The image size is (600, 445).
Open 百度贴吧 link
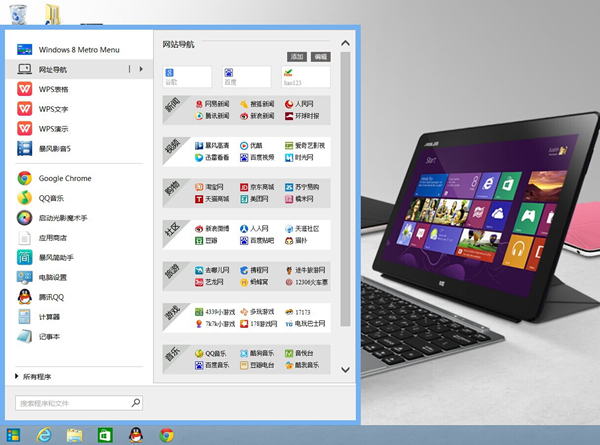258,240
